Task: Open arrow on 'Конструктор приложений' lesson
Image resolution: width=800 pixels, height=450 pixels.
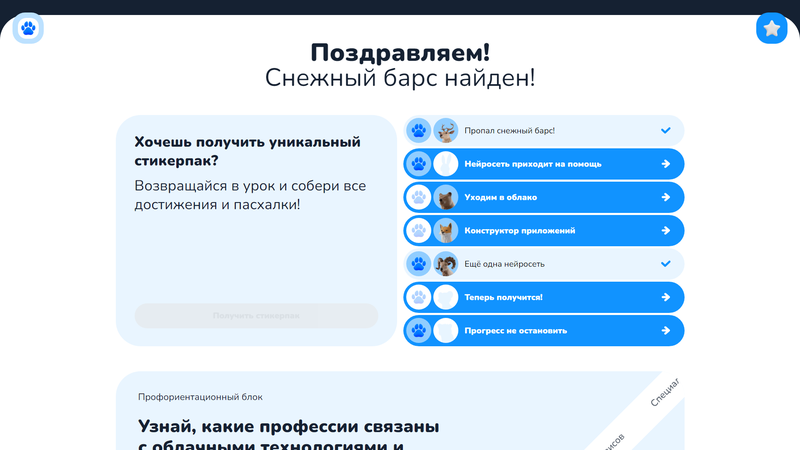Action: pos(666,231)
